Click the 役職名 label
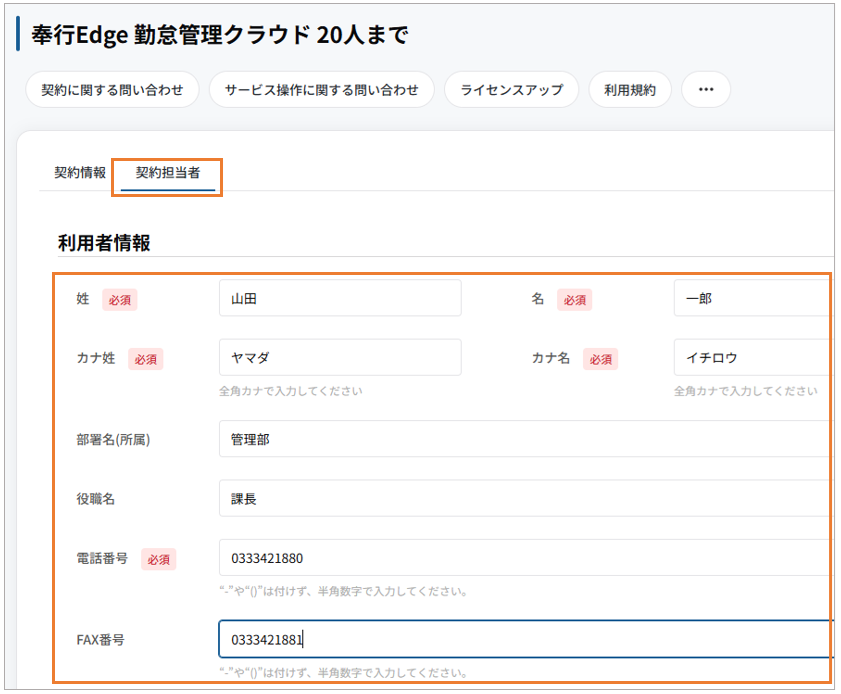841x694 pixels. [95, 499]
